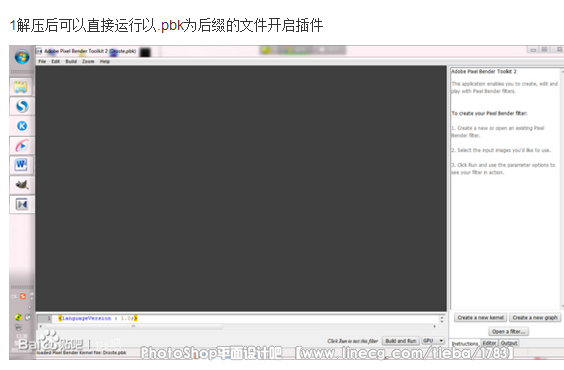Switch to the Output tab

509,343
